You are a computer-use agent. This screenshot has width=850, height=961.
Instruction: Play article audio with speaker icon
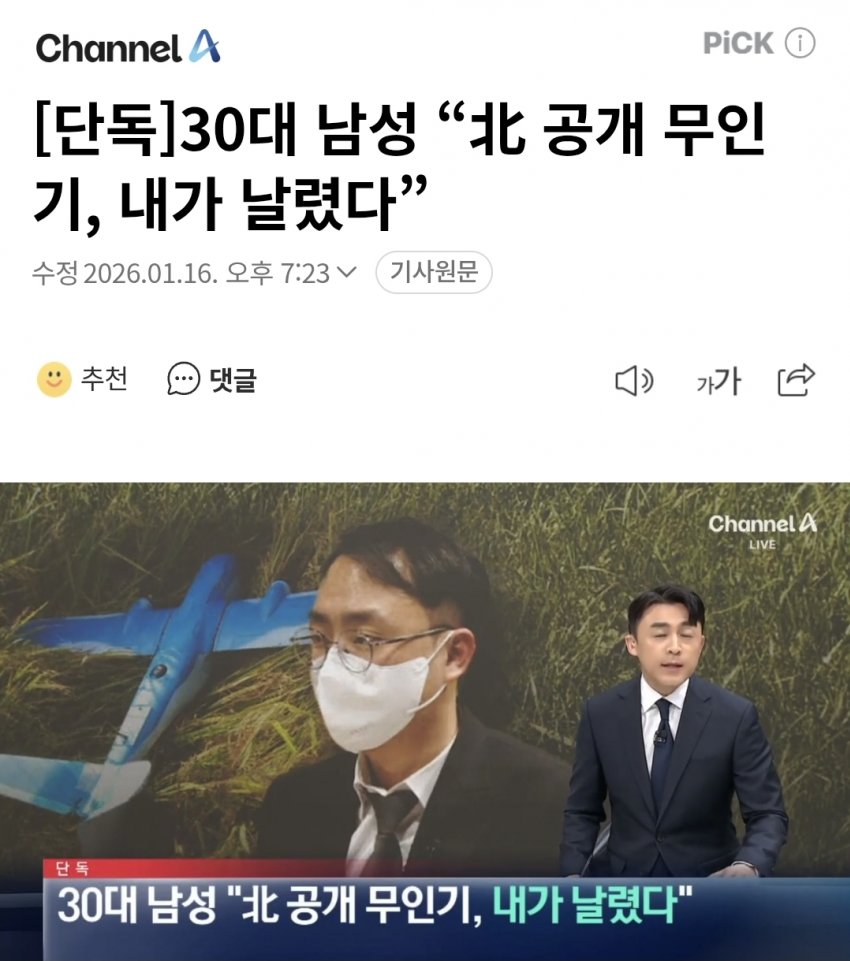point(634,381)
